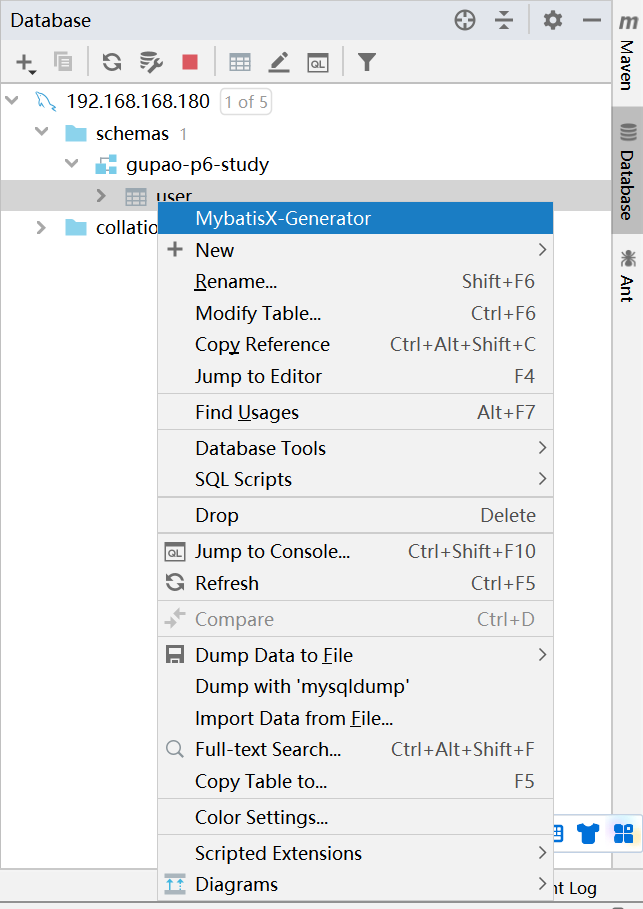Image resolution: width=643 pixels, height=909 pixels.
Task: Click the locate/scroll-from-editor target icon
Action: pos(465,20)
